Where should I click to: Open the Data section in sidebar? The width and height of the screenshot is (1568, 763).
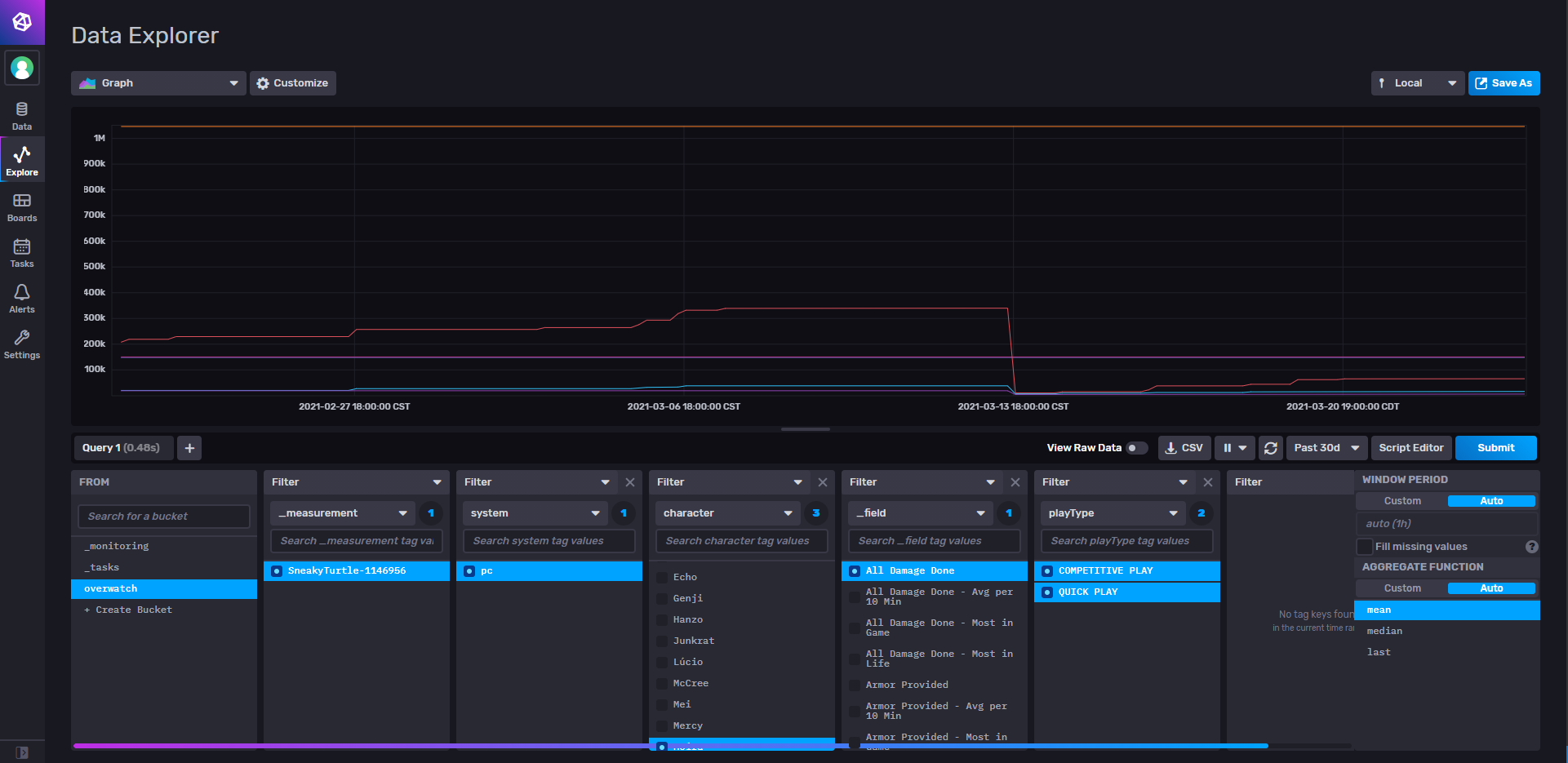tap(22, 116)
